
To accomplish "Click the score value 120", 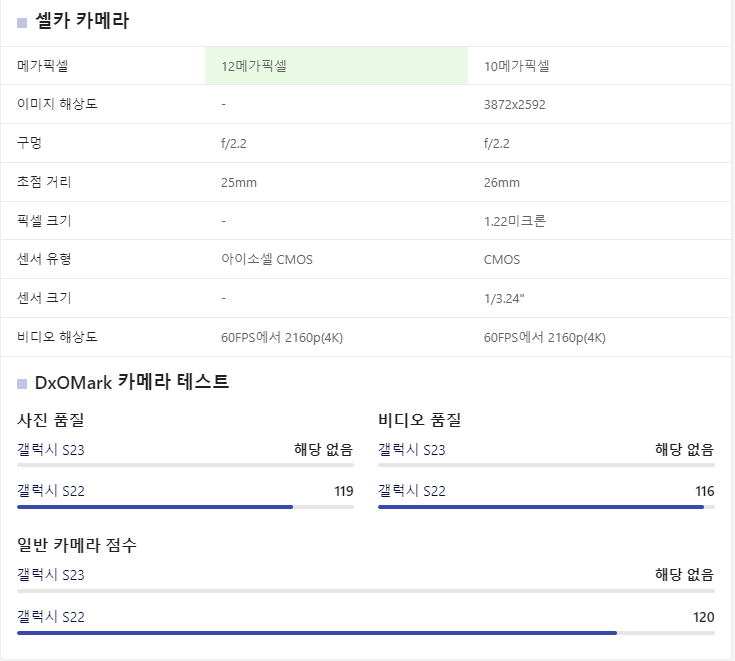I will (x=704, y=617).
